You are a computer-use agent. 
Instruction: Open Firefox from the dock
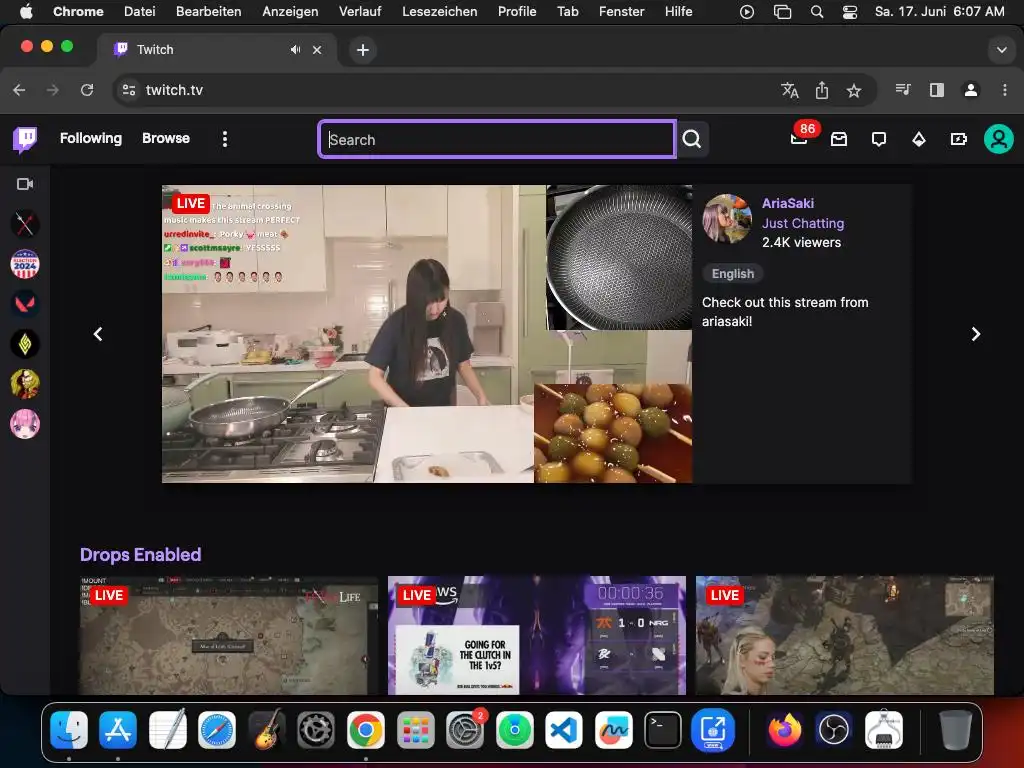(x=784, y=729)
